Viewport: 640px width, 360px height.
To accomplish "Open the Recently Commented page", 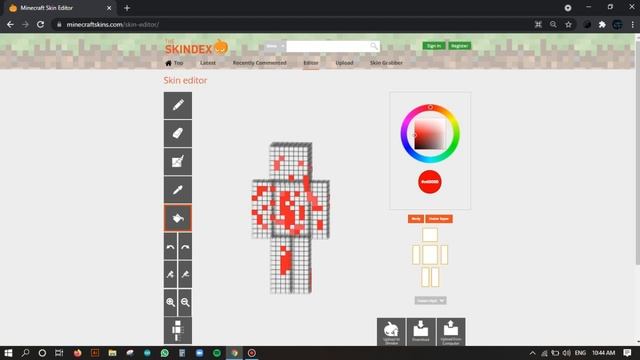I will [x=260, y=63].
